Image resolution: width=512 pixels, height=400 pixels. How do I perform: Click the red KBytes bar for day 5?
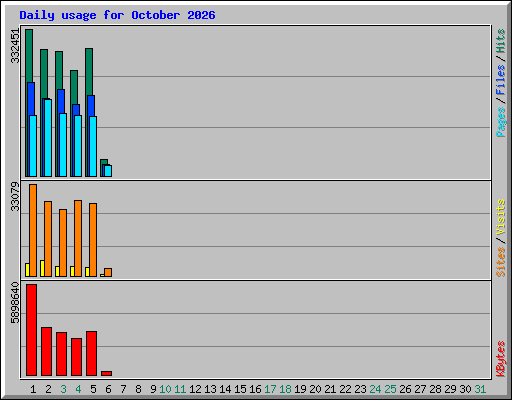pos(92,354)
